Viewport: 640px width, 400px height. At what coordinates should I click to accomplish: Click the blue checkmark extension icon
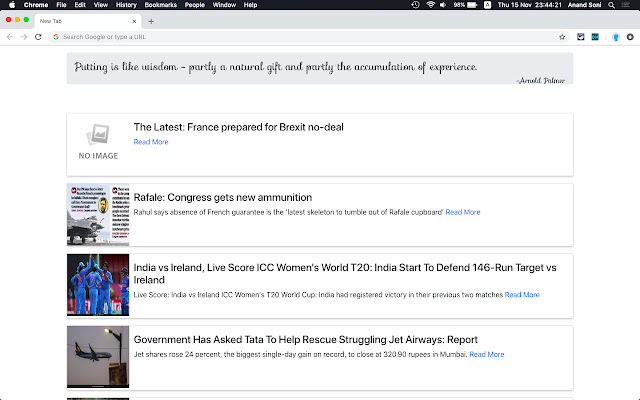click(x=580, y=36)
